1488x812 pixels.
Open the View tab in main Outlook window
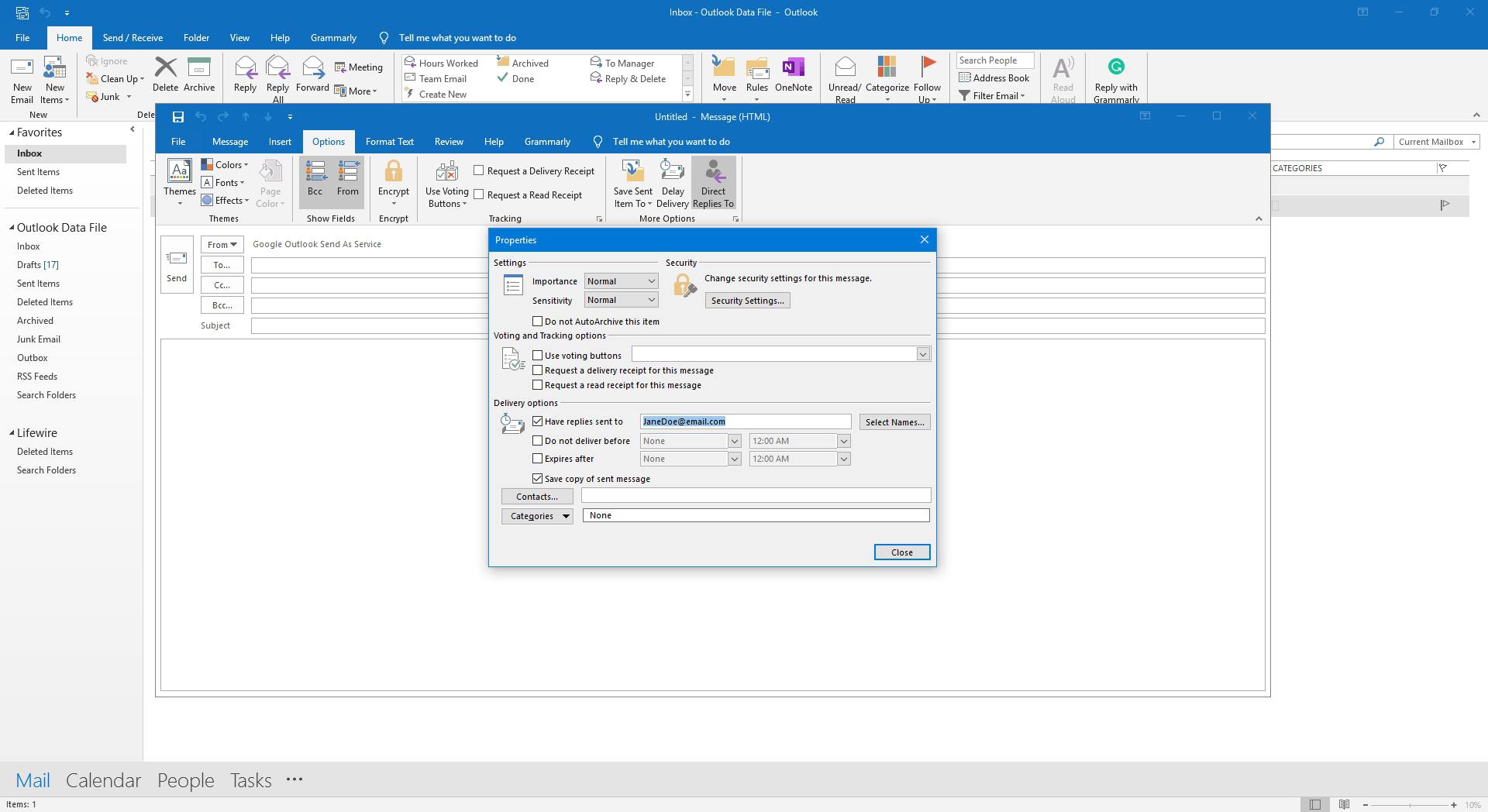point(239,38)
